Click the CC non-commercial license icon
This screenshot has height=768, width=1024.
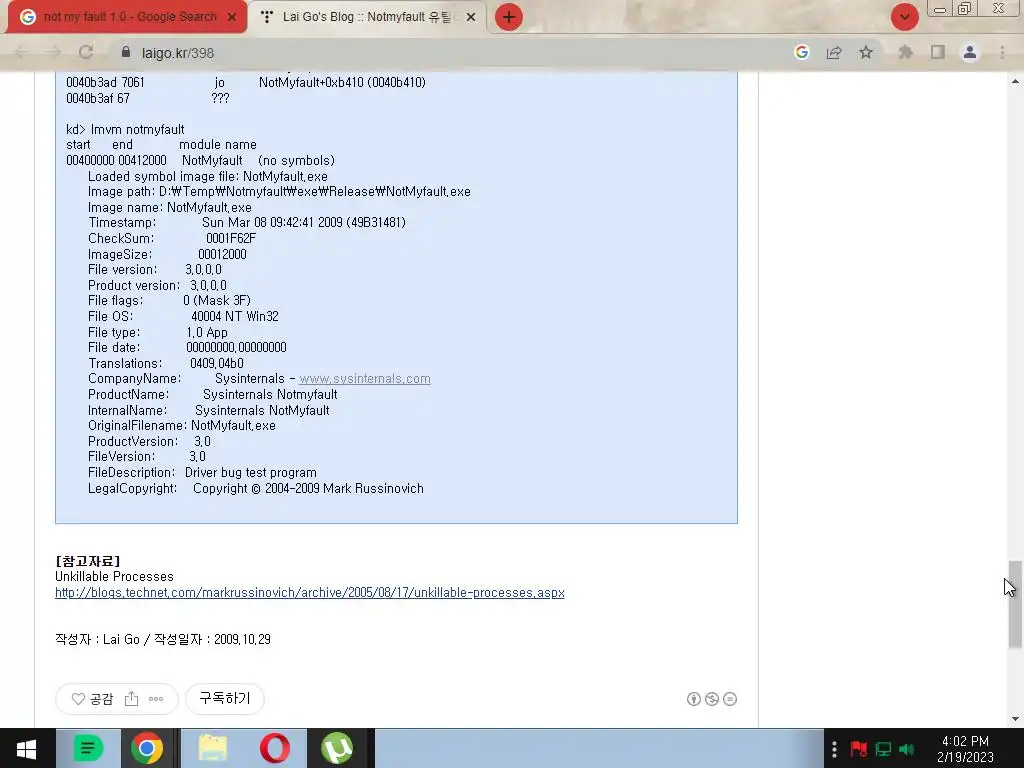point(712,699)
